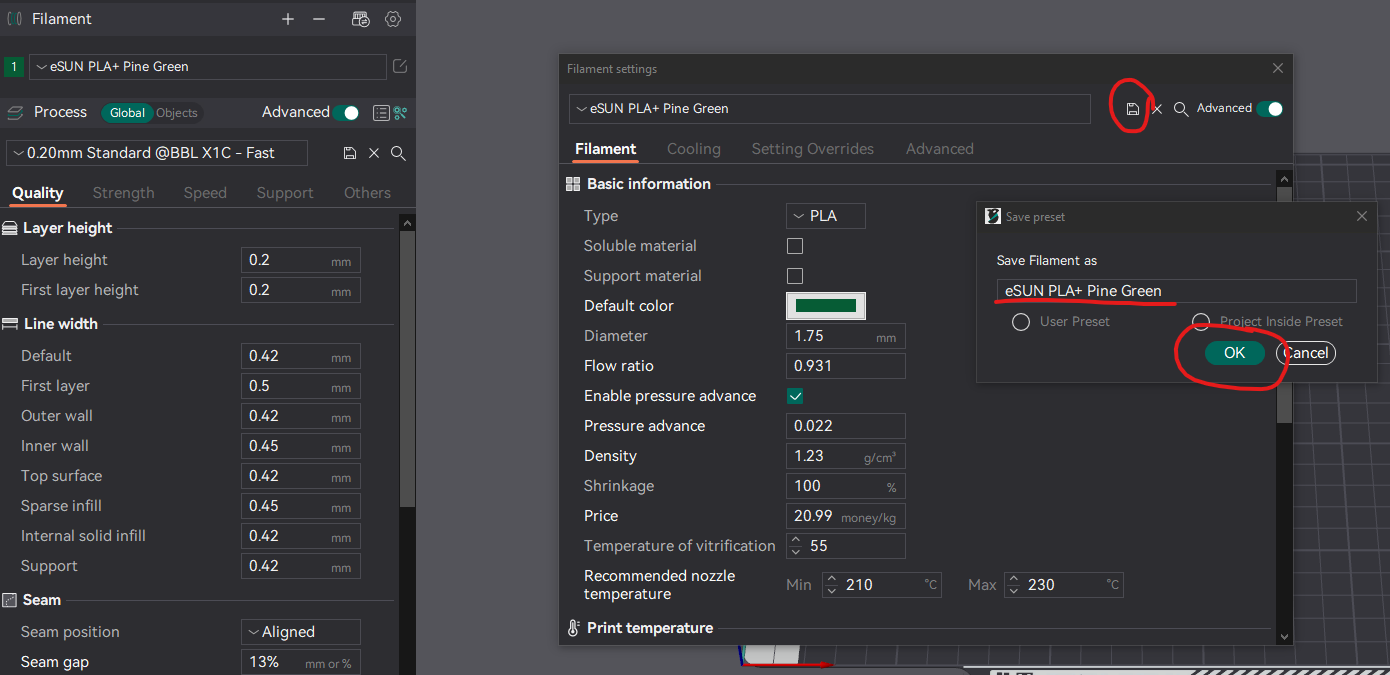Click the Basic information section icon

tap(573, 184)
